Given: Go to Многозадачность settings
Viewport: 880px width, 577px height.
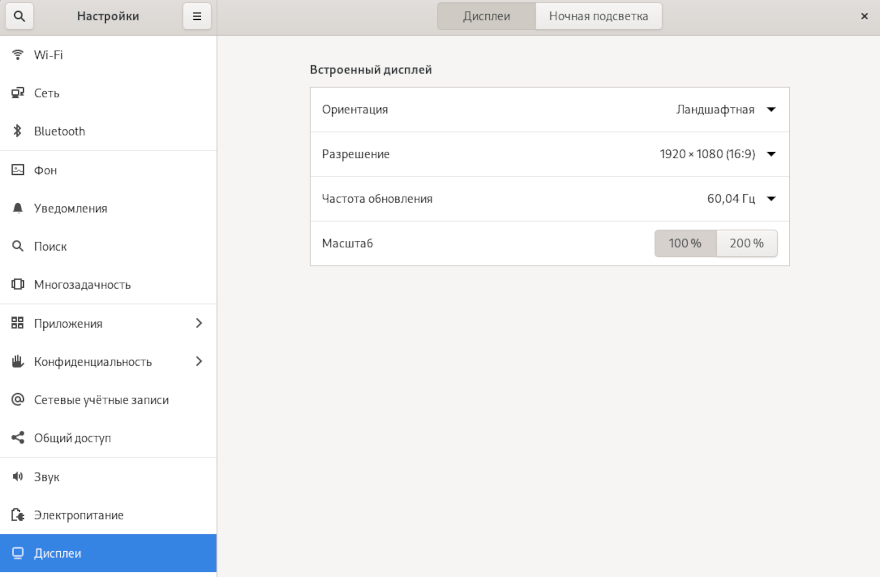Looking at the screenshot, I should tap(82, 284).
